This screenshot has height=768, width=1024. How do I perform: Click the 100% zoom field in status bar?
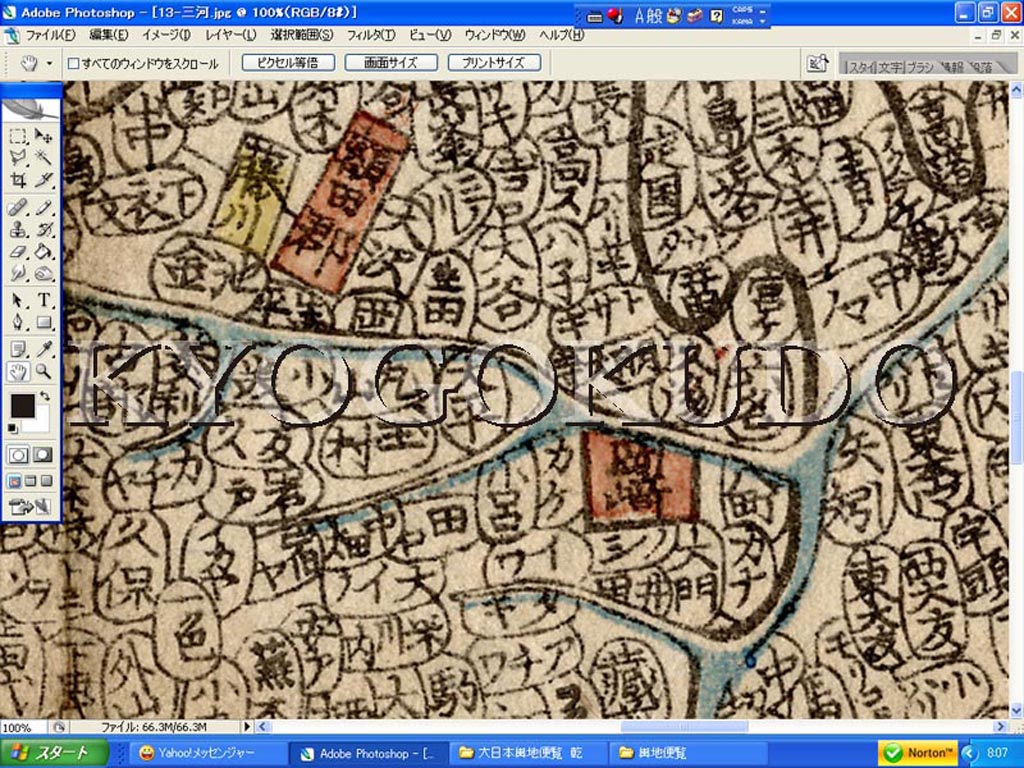tap(24, 727)
